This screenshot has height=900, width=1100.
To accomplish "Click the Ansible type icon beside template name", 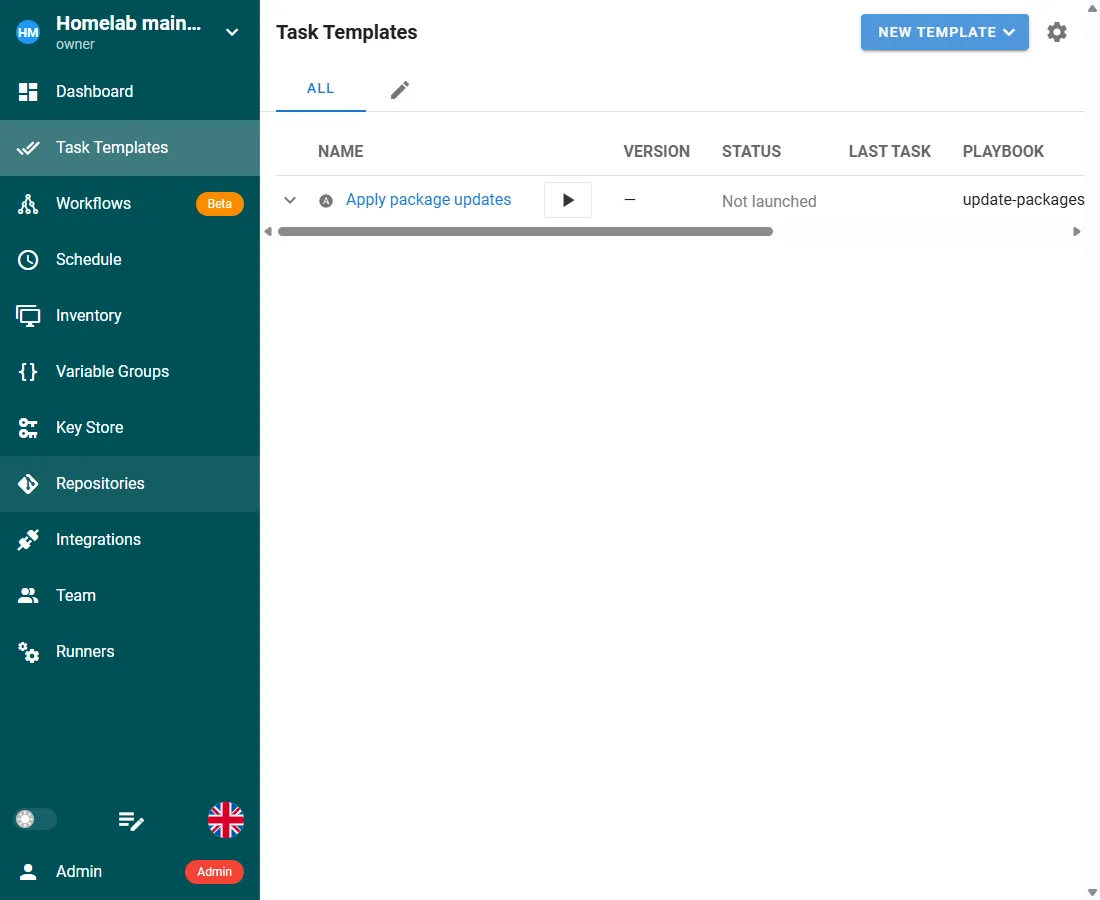I will pos(326,201).
